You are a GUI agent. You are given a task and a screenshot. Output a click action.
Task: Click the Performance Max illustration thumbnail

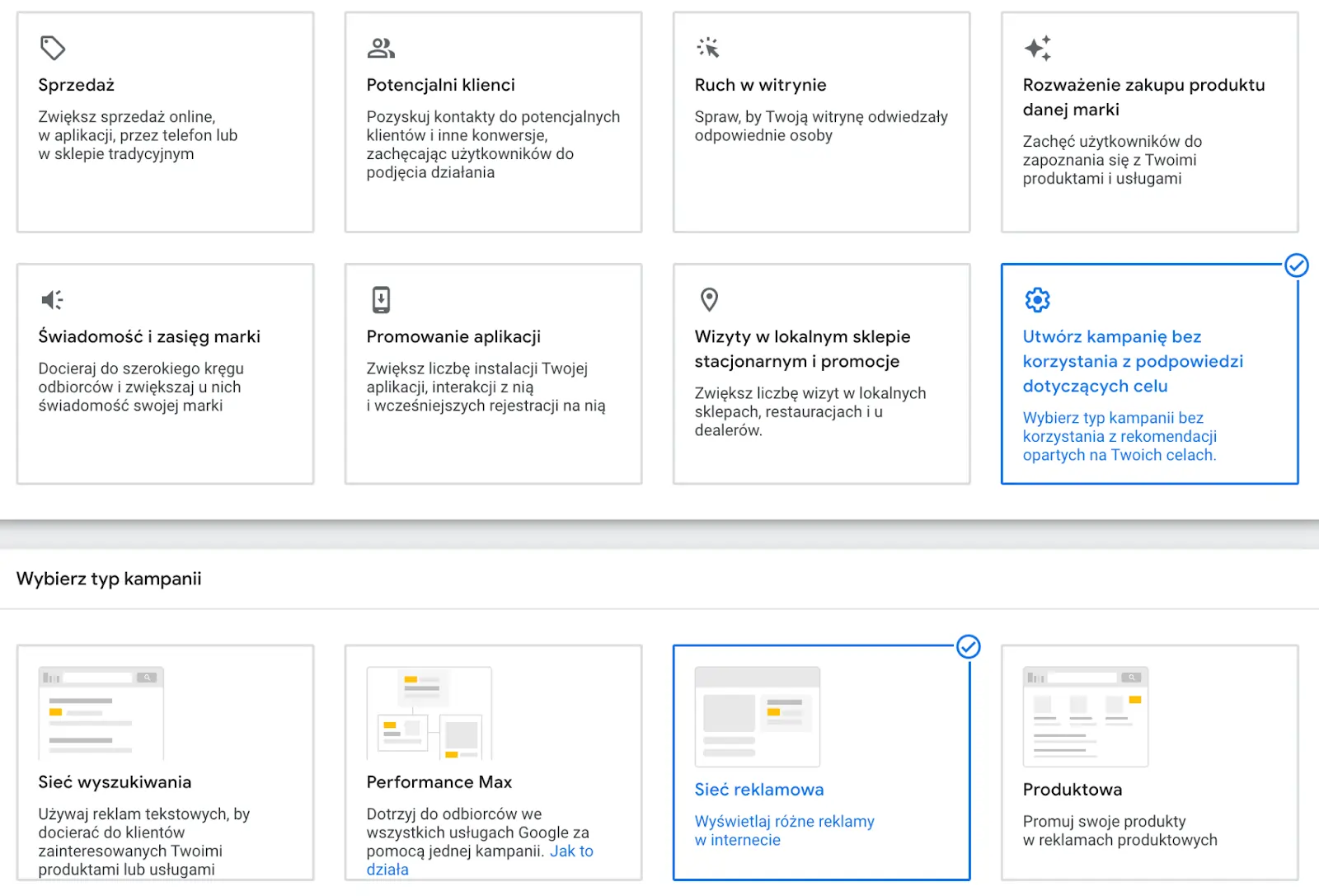(429, 713)
